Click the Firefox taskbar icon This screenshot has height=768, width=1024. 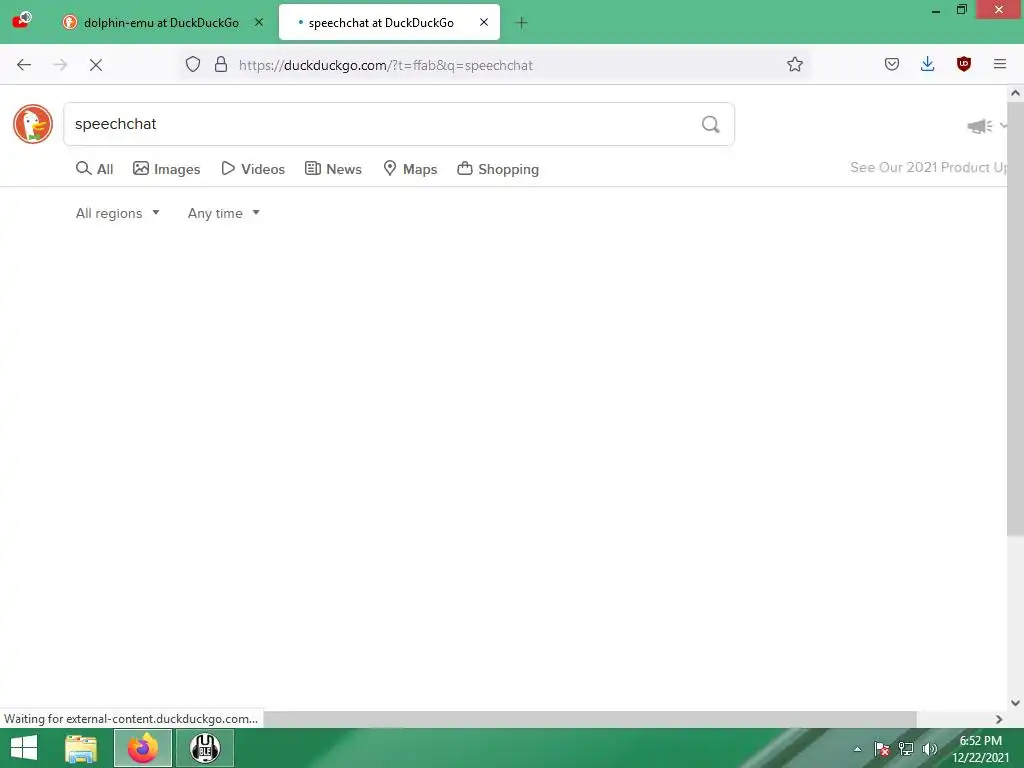pos(143,748)
